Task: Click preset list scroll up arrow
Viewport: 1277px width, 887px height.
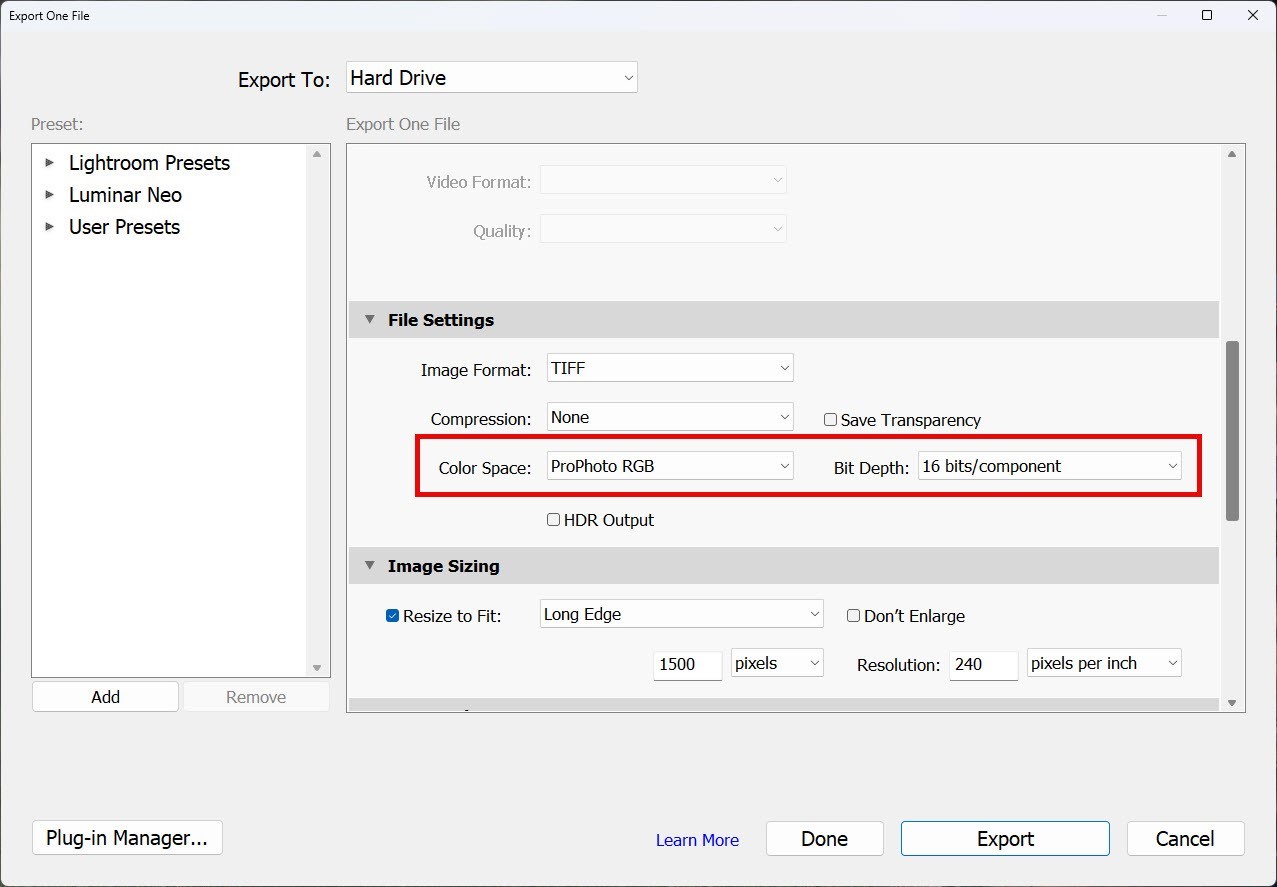Action: (x=317, y=154)
